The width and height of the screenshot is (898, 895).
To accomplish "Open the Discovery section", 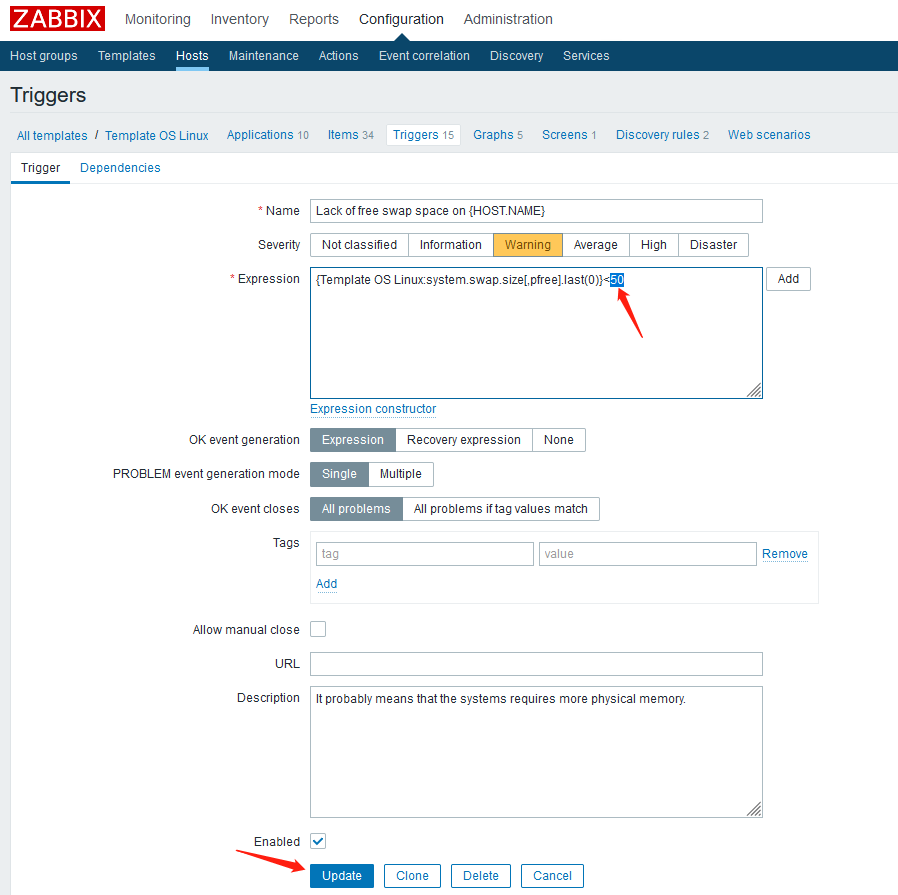I will [516, 56].
